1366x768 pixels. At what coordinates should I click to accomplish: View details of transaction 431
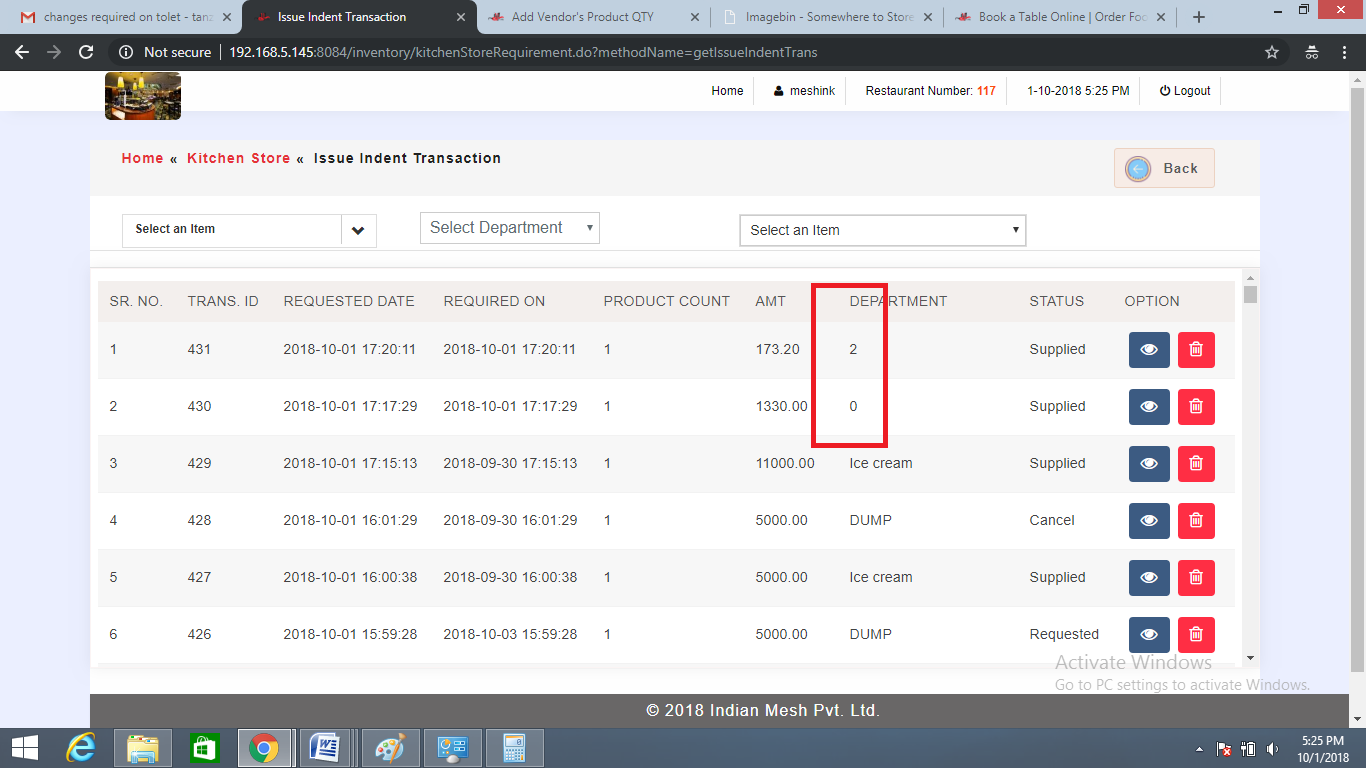tap(1149, 350)
